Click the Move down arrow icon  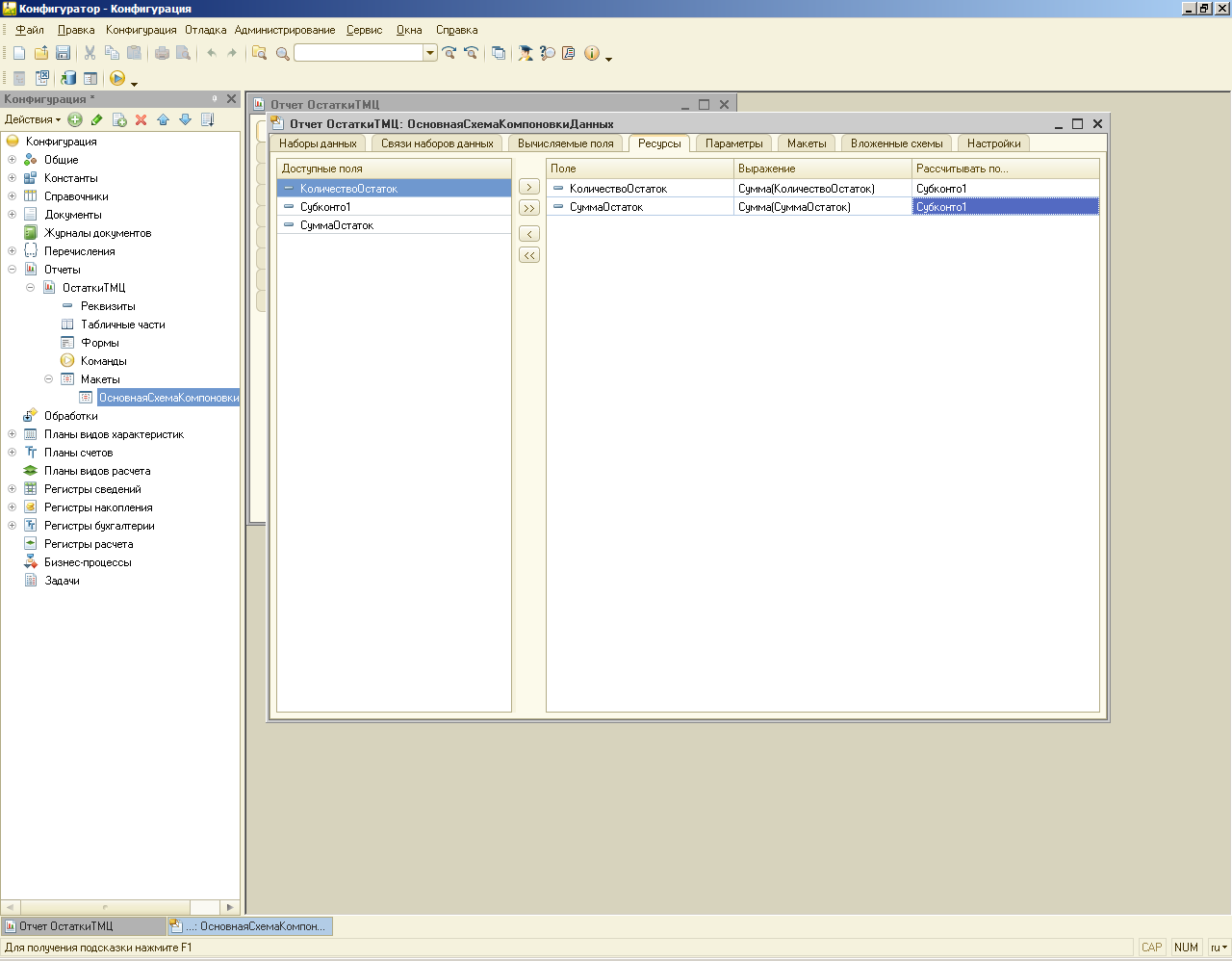click(185, 119)
